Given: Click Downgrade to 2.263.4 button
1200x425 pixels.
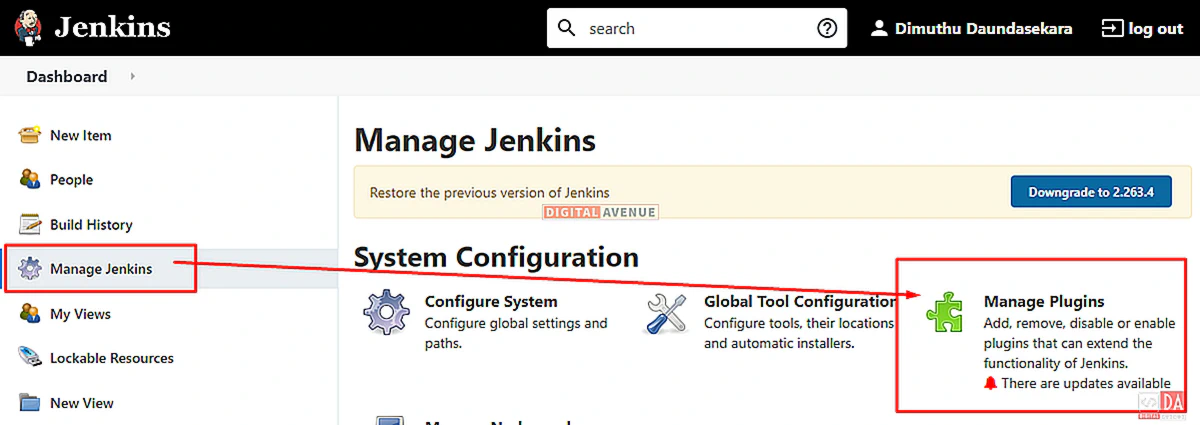Looking at the screenshot, I should click(x=1091, y=192).
